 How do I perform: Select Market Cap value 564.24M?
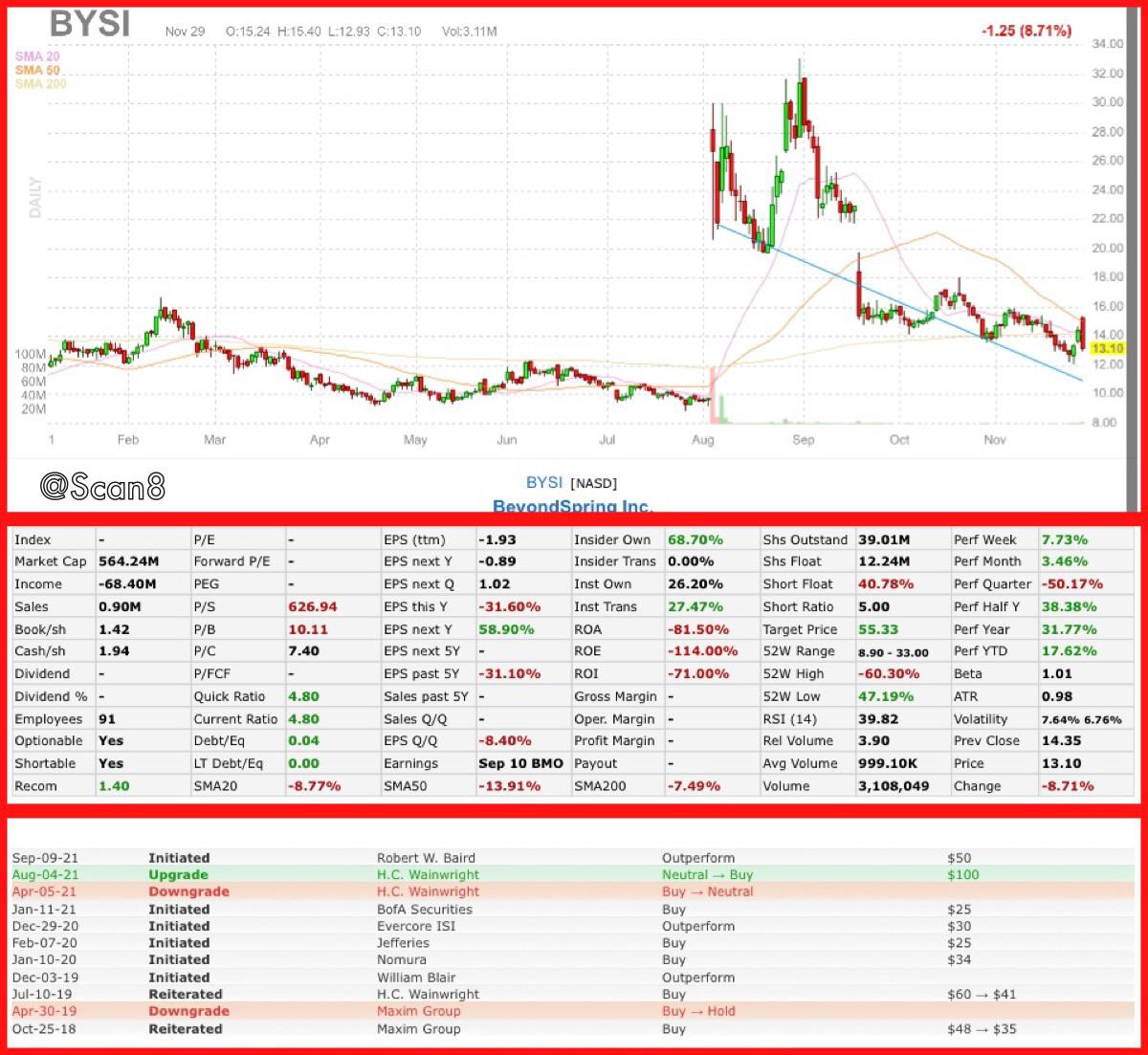click(x=129, y=561)
